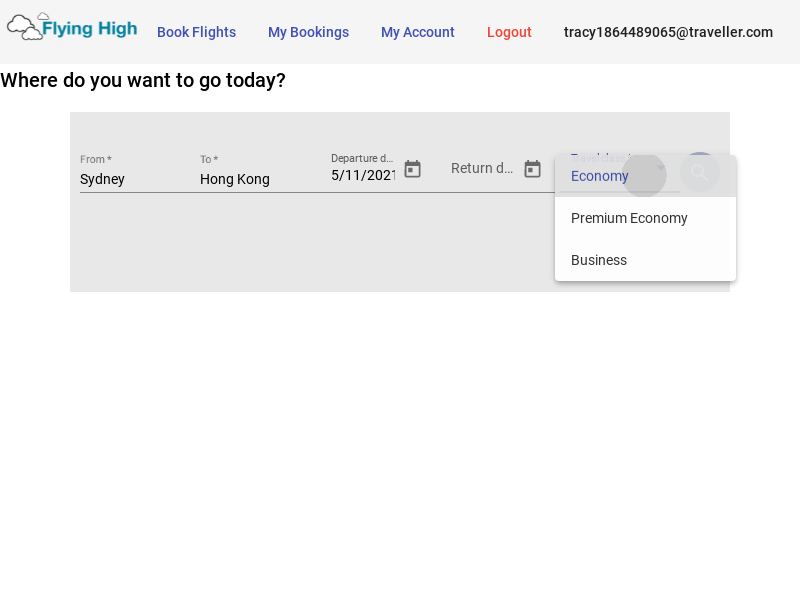Open the Departure date calendar picker
Screen dimensions: 800x600
pyautogui.click(x=412, y=169)
